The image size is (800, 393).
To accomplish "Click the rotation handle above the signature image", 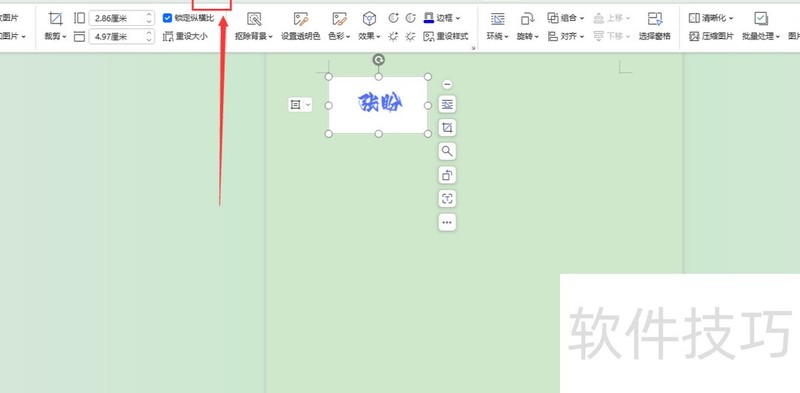I will [x=378, y=60].
